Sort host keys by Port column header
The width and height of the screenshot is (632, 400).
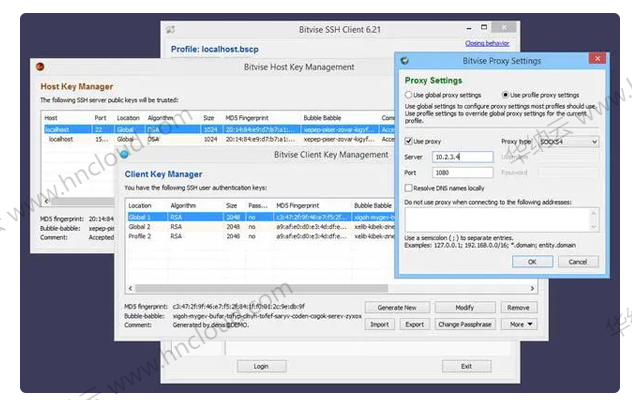click(x=100, y=118)
